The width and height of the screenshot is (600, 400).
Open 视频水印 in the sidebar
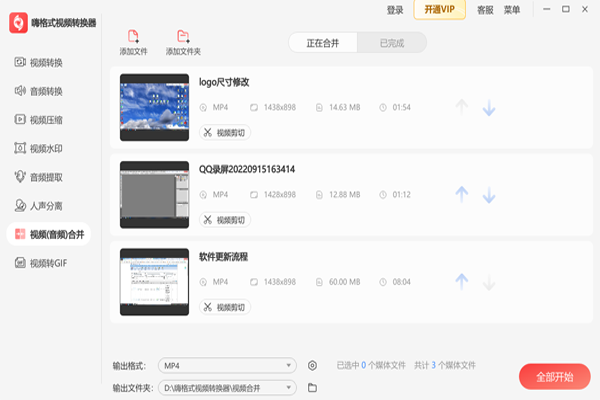[x=46, y=149]
